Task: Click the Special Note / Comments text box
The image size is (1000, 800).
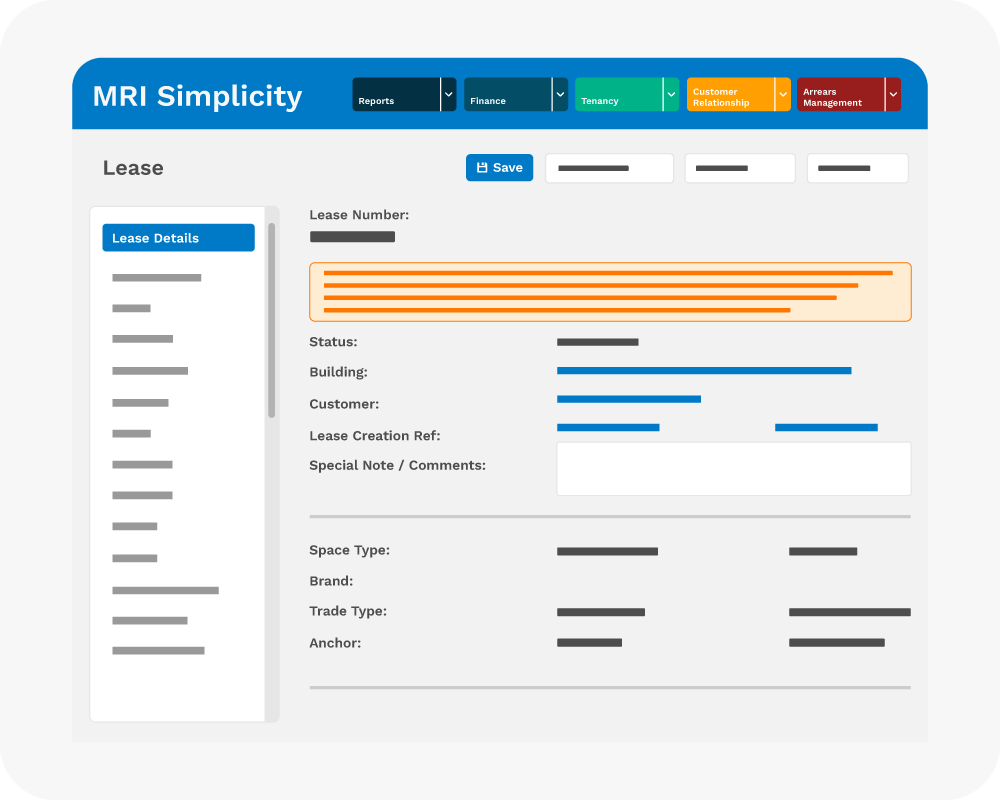Action: [733, 469]
